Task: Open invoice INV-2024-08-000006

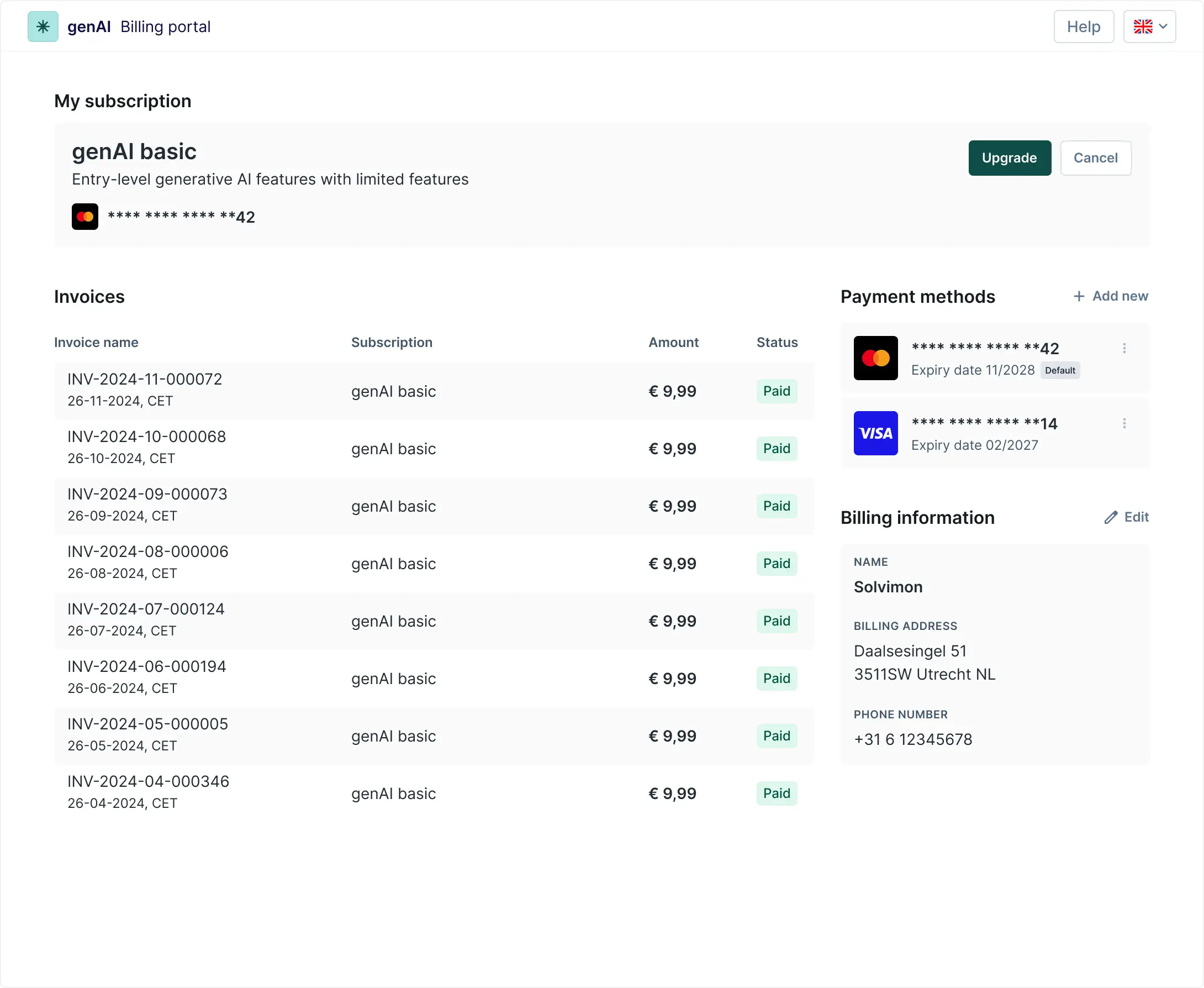Action: click(x=147, y=551)
